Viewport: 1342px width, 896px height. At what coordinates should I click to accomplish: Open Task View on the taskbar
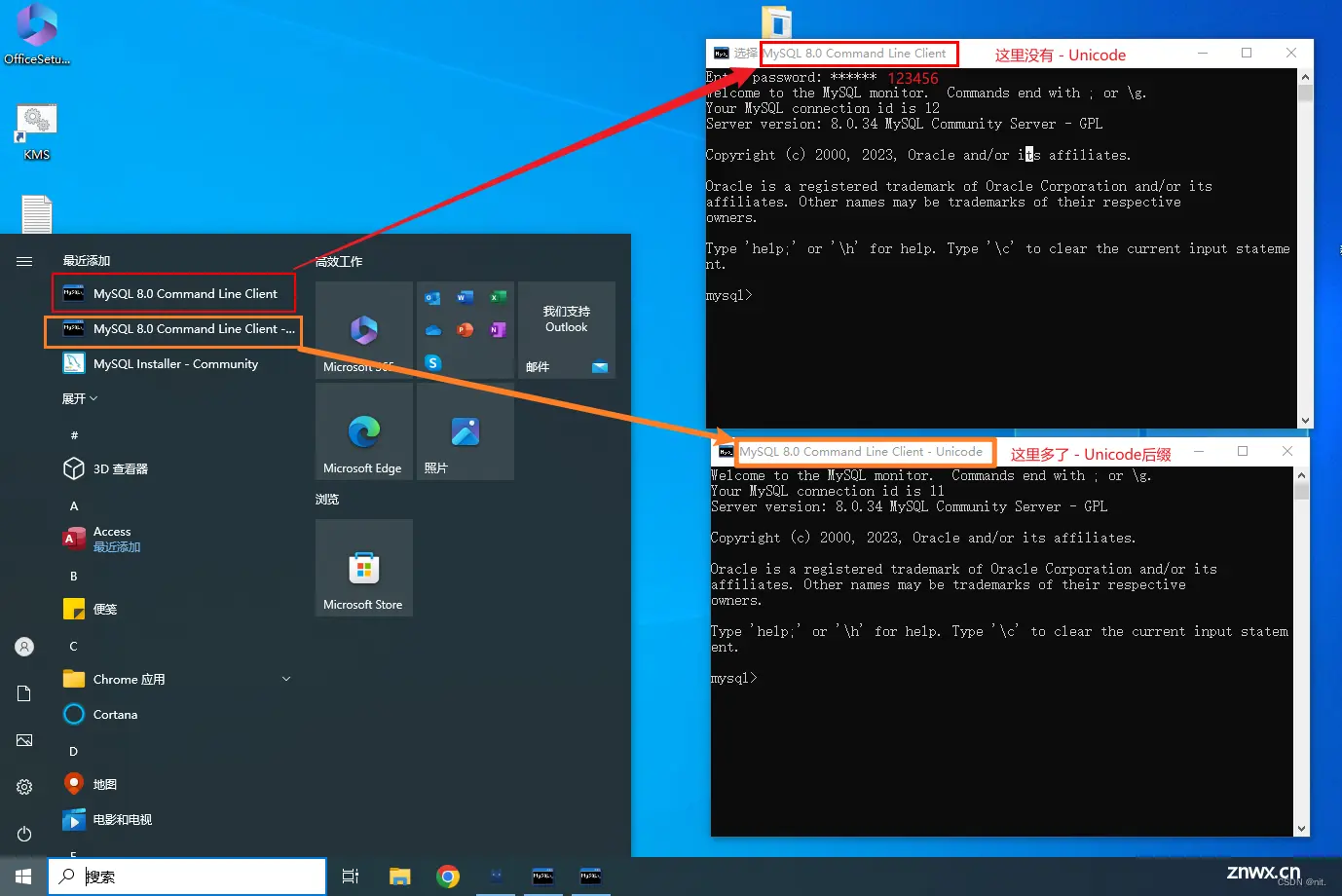[351, 877]
